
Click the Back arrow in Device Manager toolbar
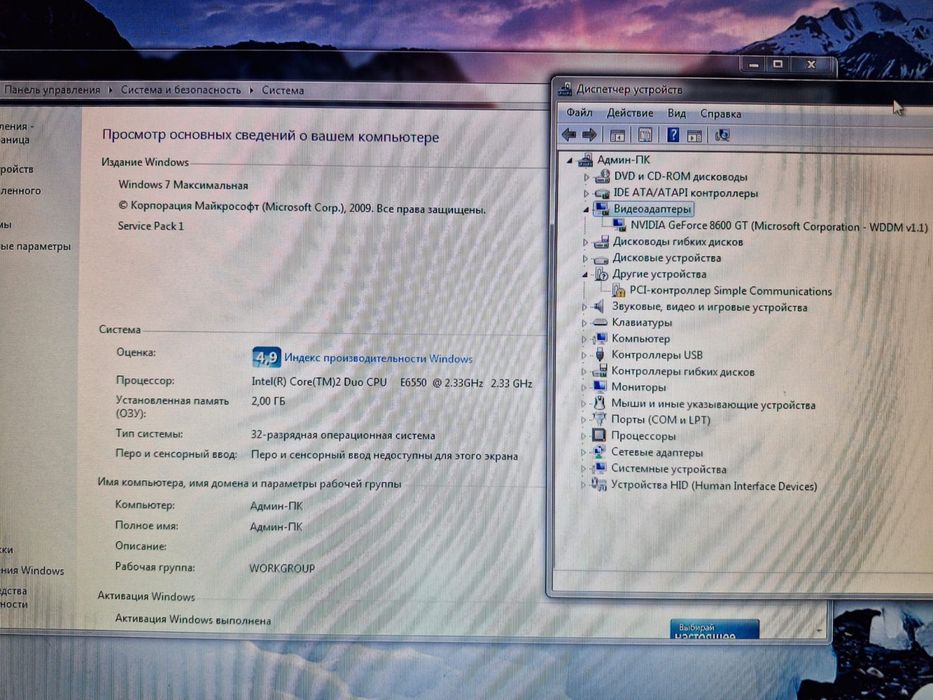click(569, 135)
